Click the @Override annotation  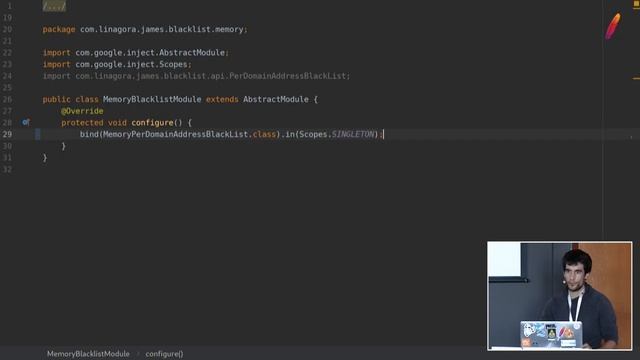coord(82,111)
